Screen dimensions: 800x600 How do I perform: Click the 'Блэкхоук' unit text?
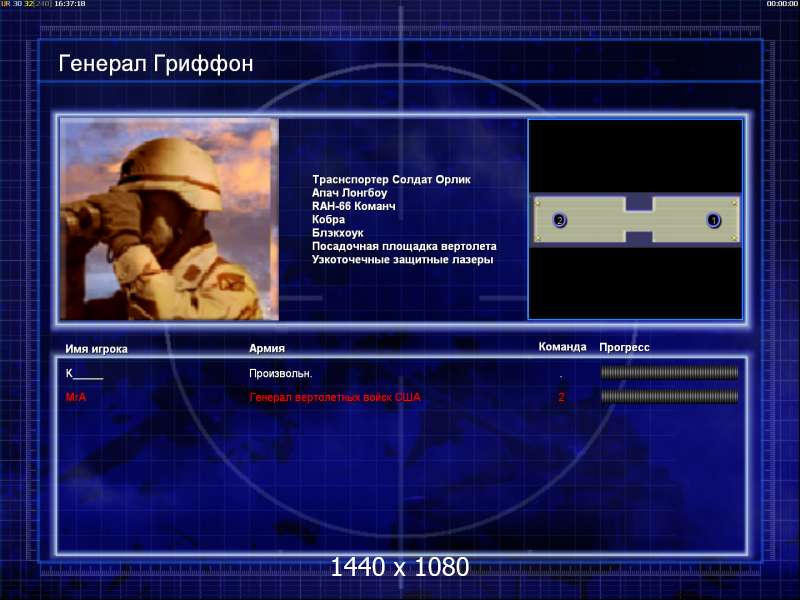tap(338, 233)
